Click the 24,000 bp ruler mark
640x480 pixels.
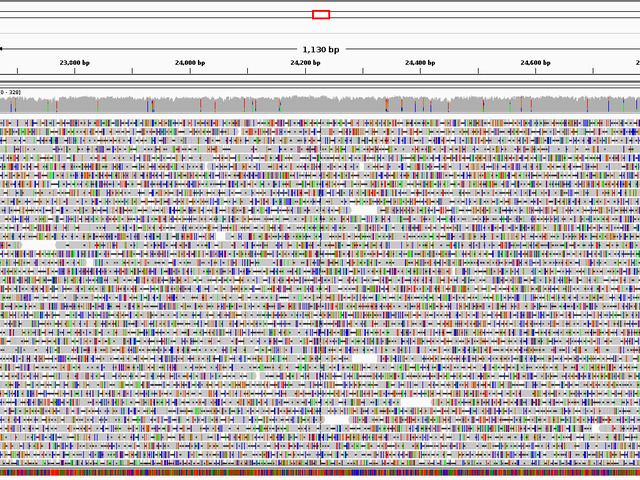point(190,63)
